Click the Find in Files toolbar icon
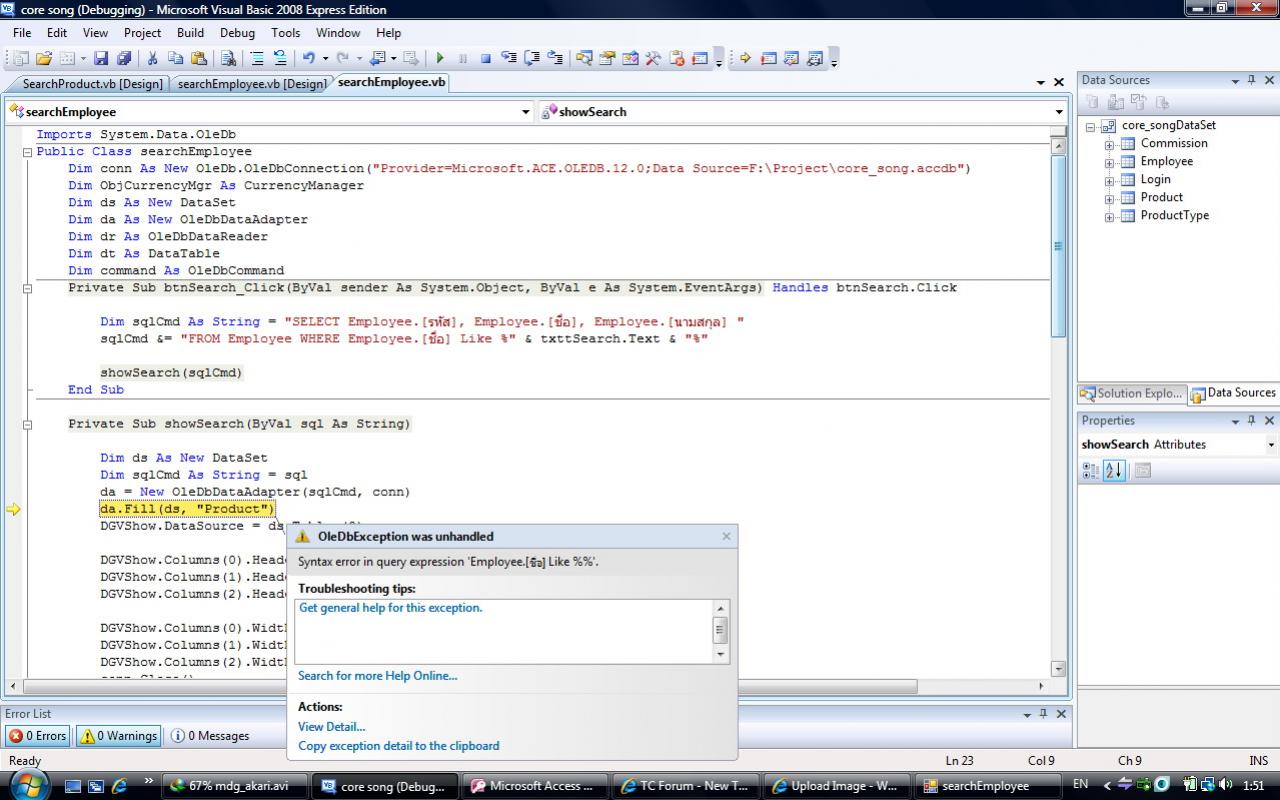 [228, 58]
